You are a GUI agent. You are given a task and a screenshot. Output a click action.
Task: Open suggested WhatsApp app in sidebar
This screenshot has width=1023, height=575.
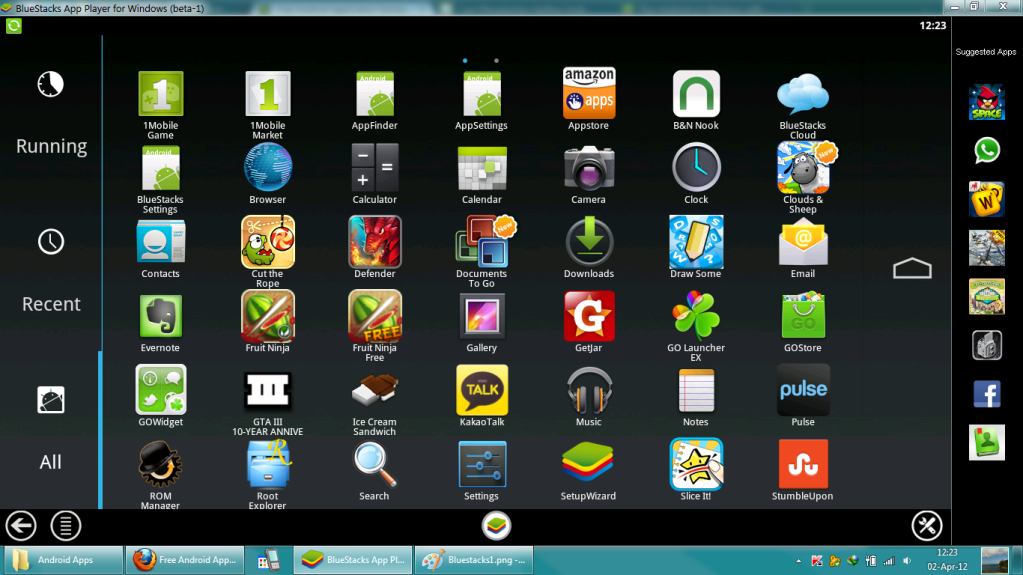(986, 150)
